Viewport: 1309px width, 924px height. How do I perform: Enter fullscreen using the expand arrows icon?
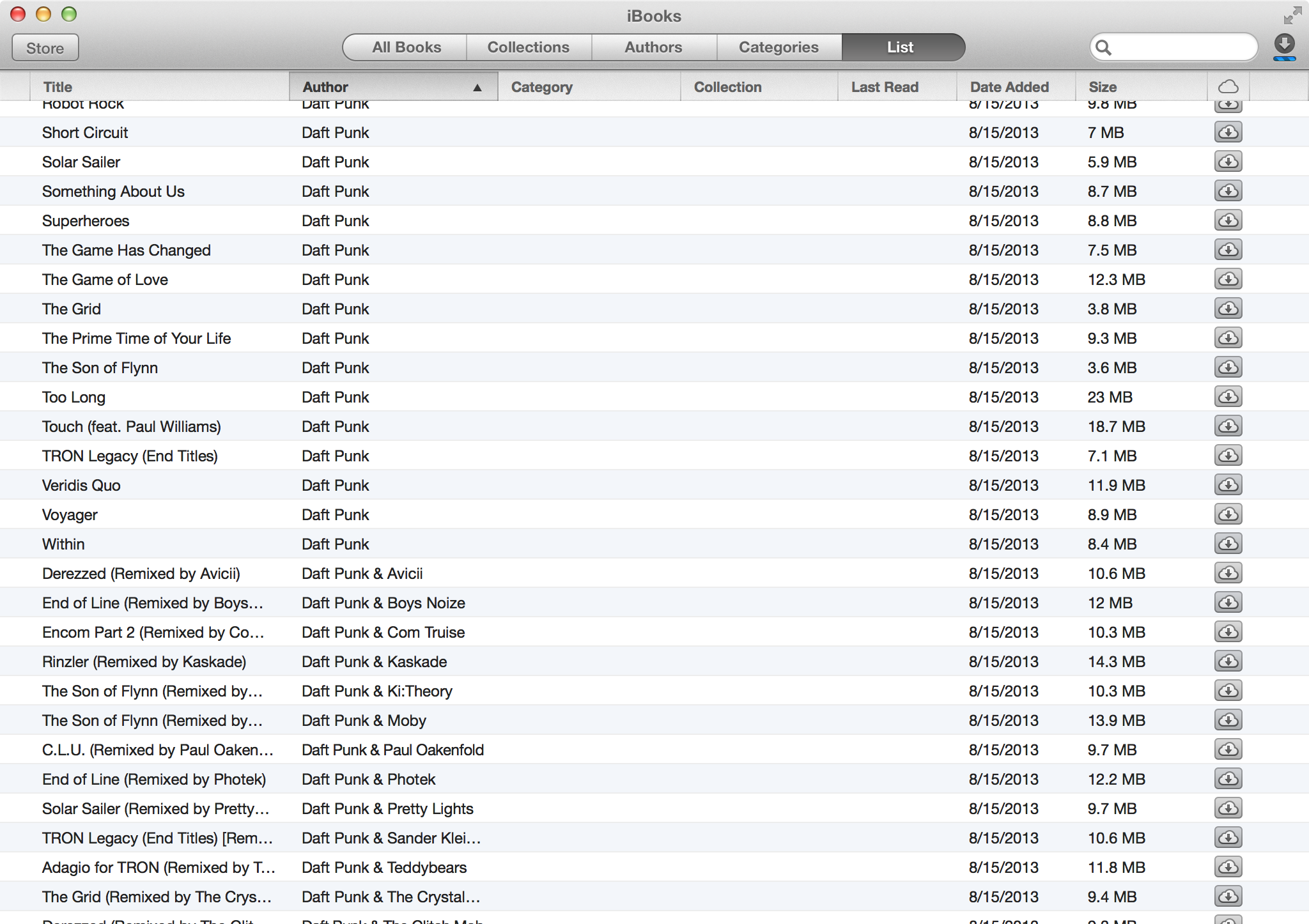coord(1292,15)
